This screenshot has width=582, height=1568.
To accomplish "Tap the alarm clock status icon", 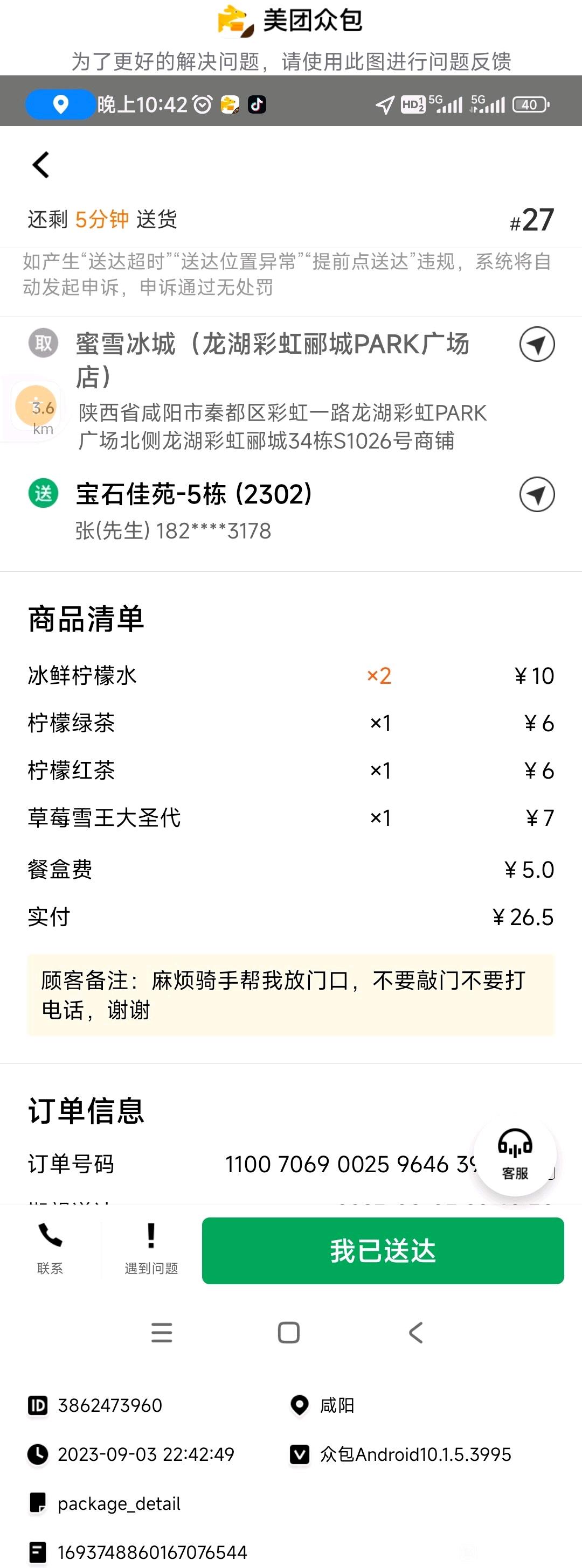I will coord(202,104).
